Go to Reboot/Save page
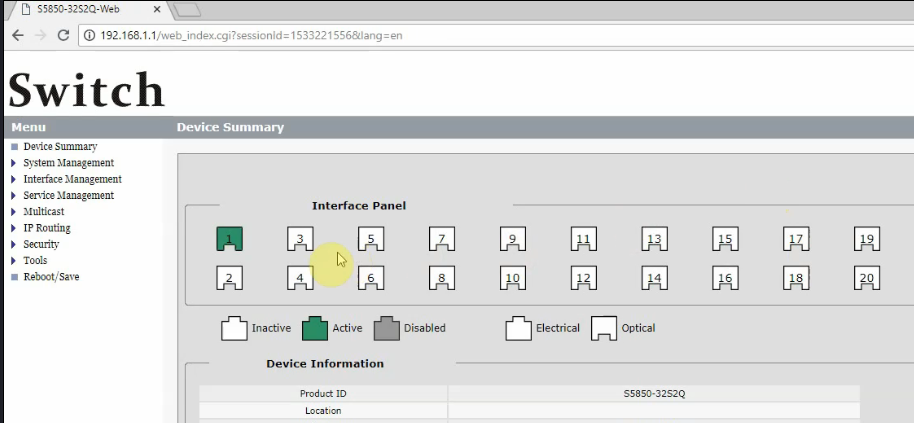The image size is (914, 423). 51,277
